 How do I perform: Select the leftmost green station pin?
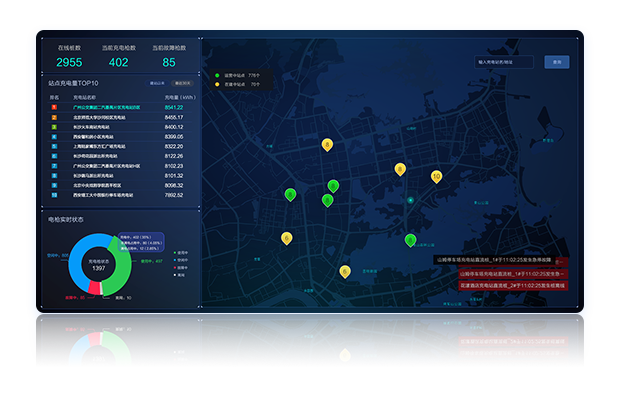[290, 195]
